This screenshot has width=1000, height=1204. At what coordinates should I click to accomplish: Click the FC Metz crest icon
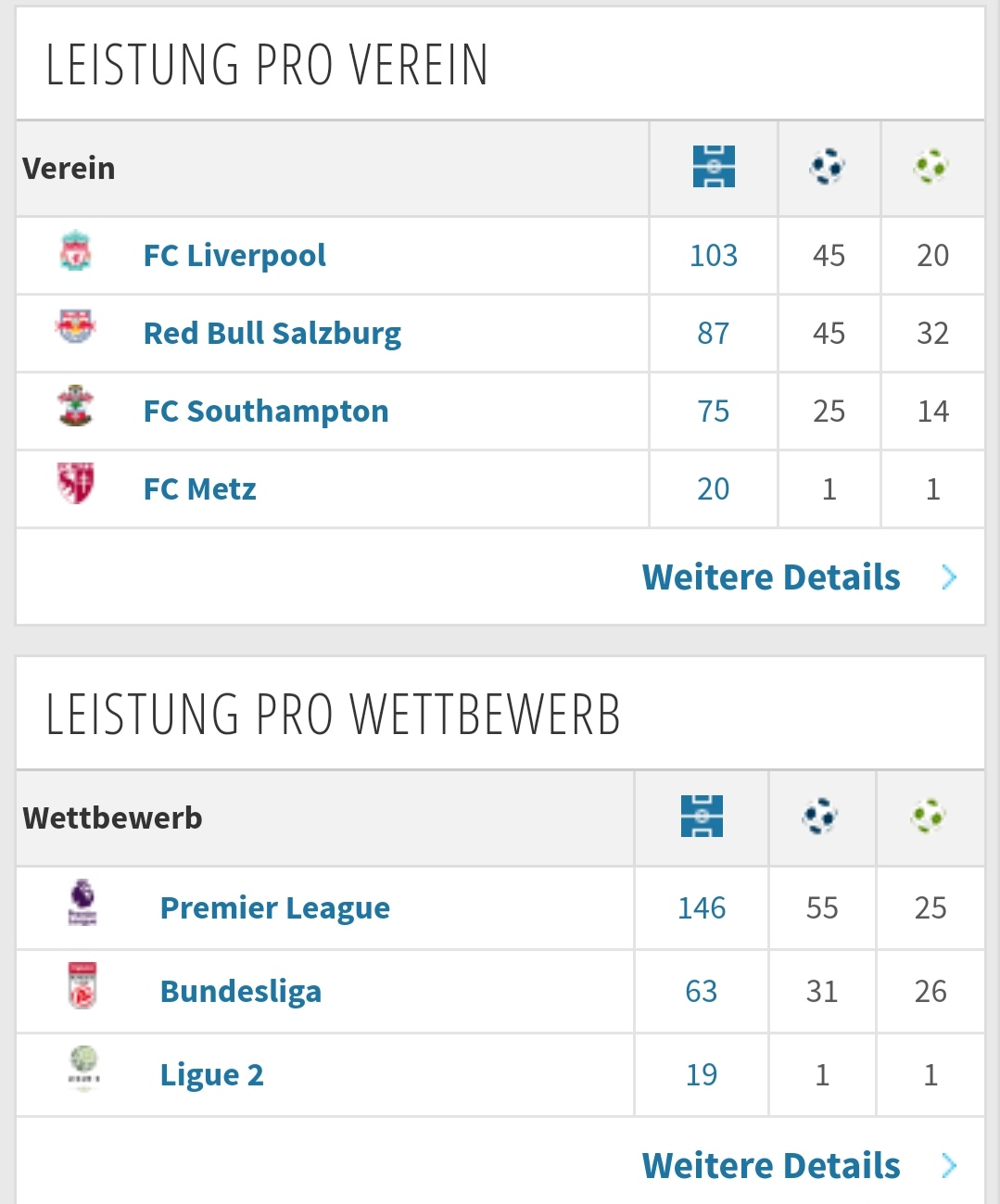point(76,483)
